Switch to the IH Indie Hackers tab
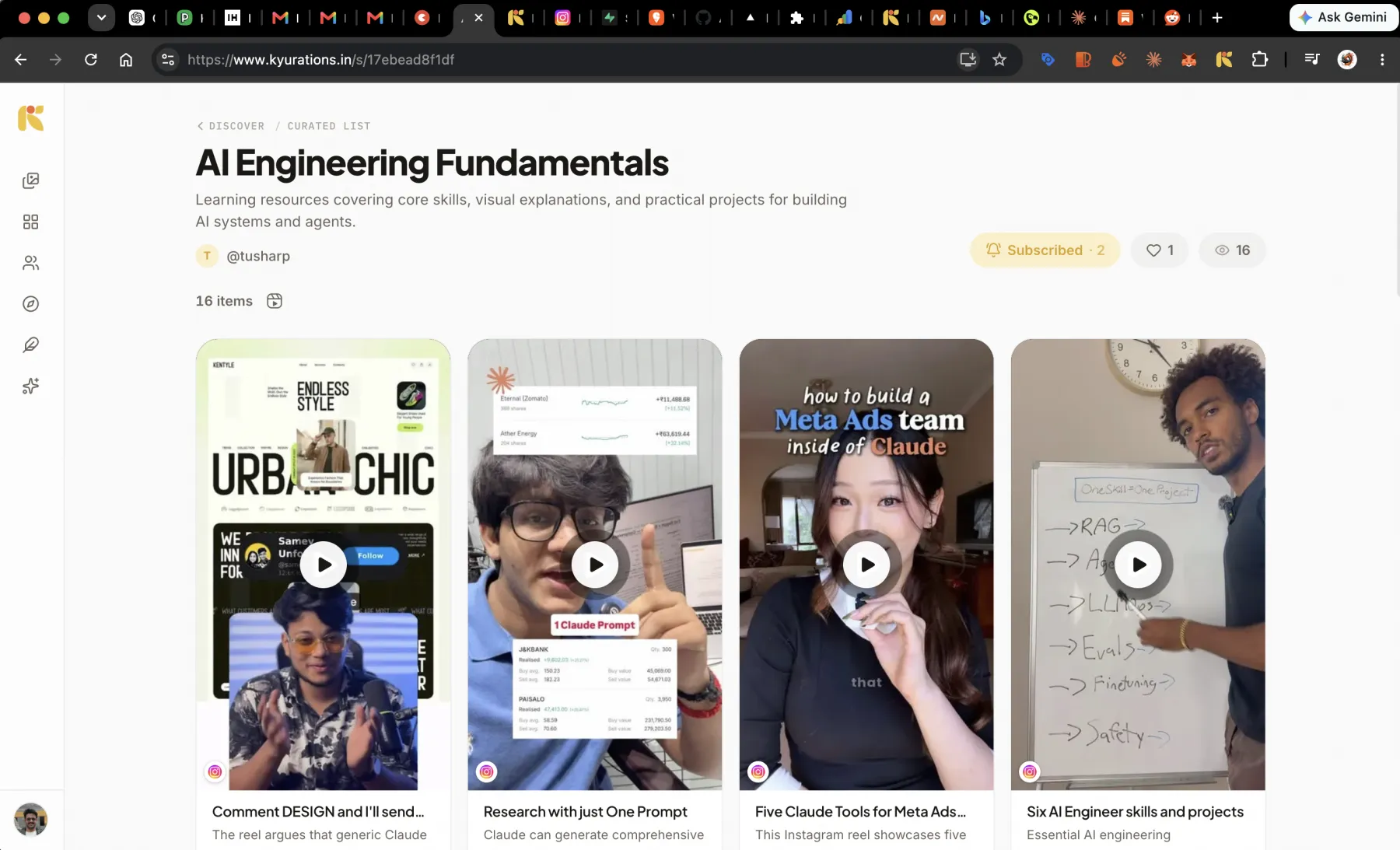 (x=232, y=17)
